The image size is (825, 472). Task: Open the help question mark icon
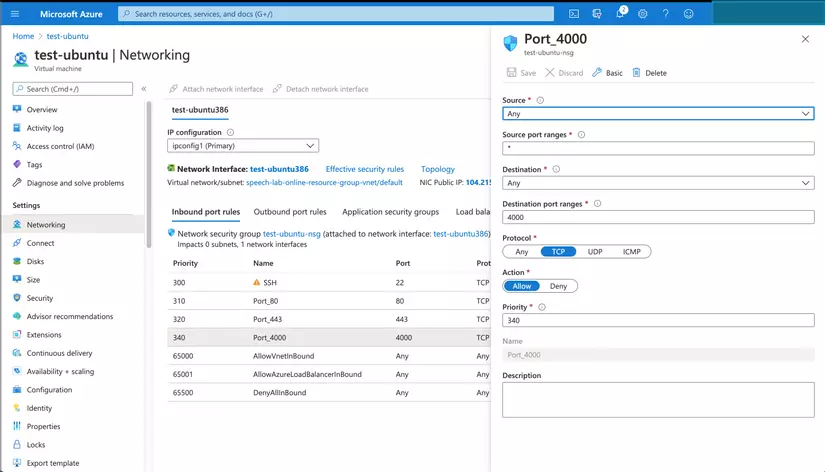click(666, 14)
